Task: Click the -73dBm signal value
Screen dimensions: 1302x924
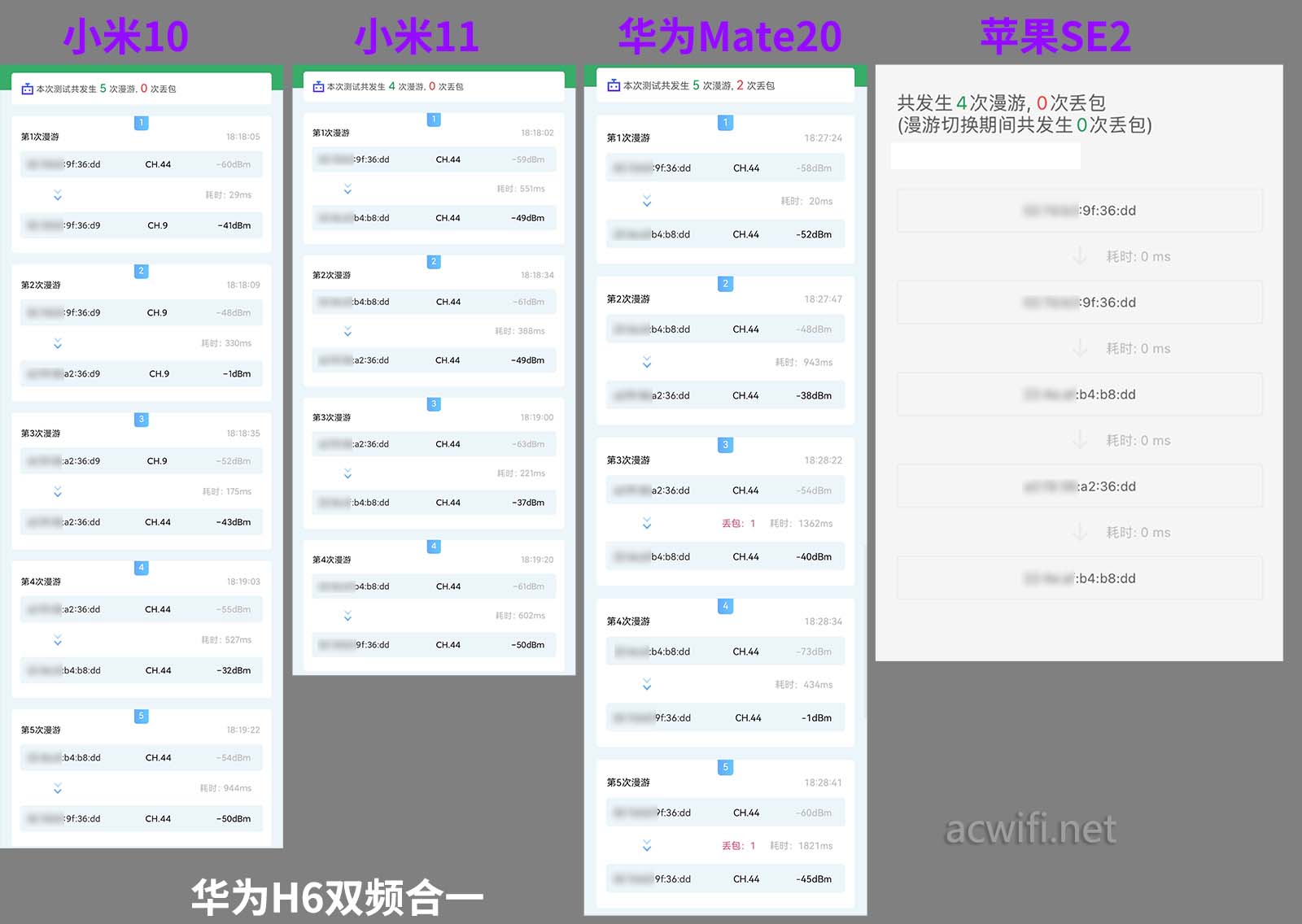Action: (814, 652)
